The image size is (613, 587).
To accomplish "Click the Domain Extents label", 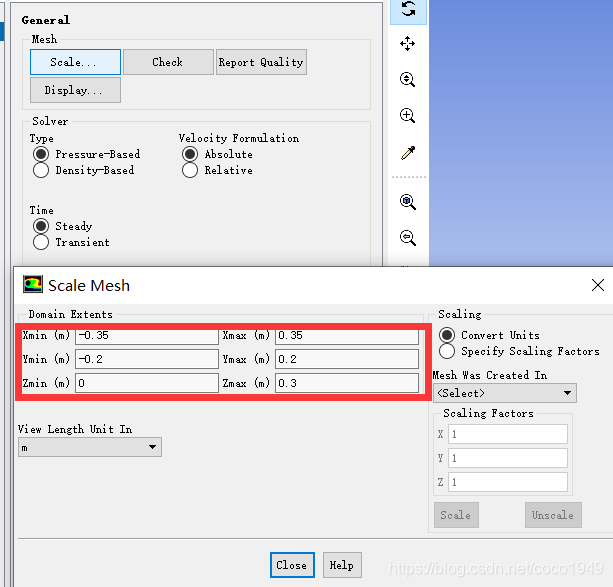I will coord(70,314).
